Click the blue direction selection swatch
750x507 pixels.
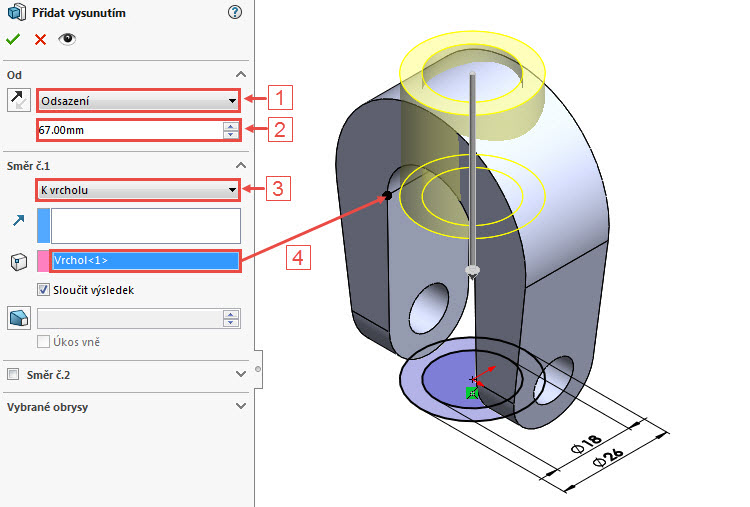coord(44,226)
